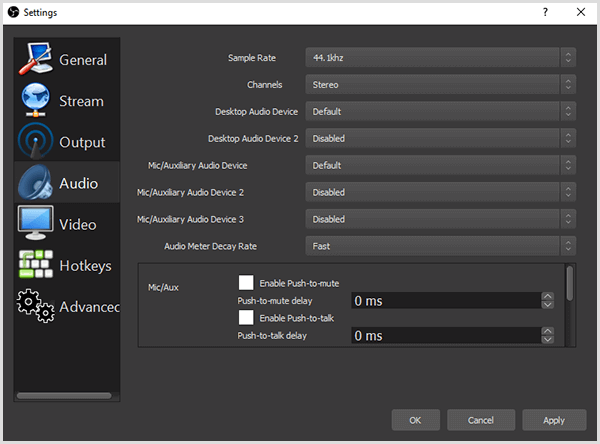Click the Push-to-mute delay label
Screen dimensions: 600x444
(275, 301)
